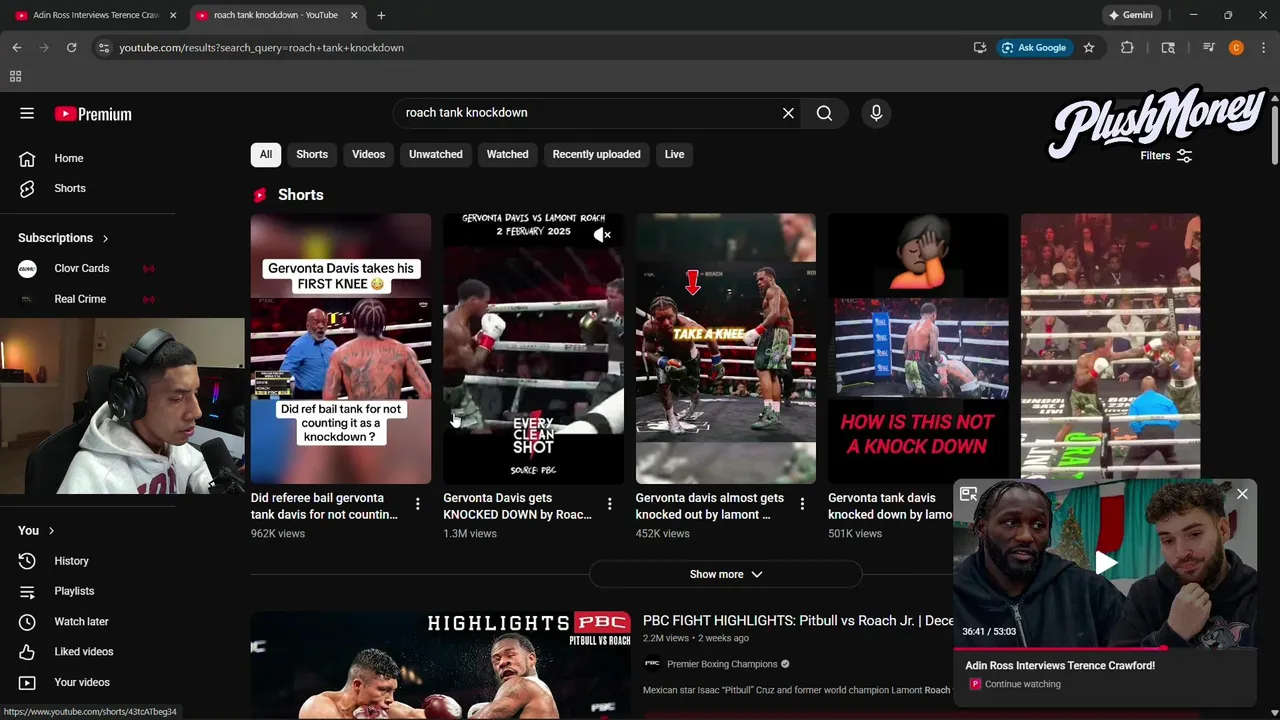Click the YouTube Premium logo
The image size is (1280, 720).
pyautogui.click(x=93, y=114)
